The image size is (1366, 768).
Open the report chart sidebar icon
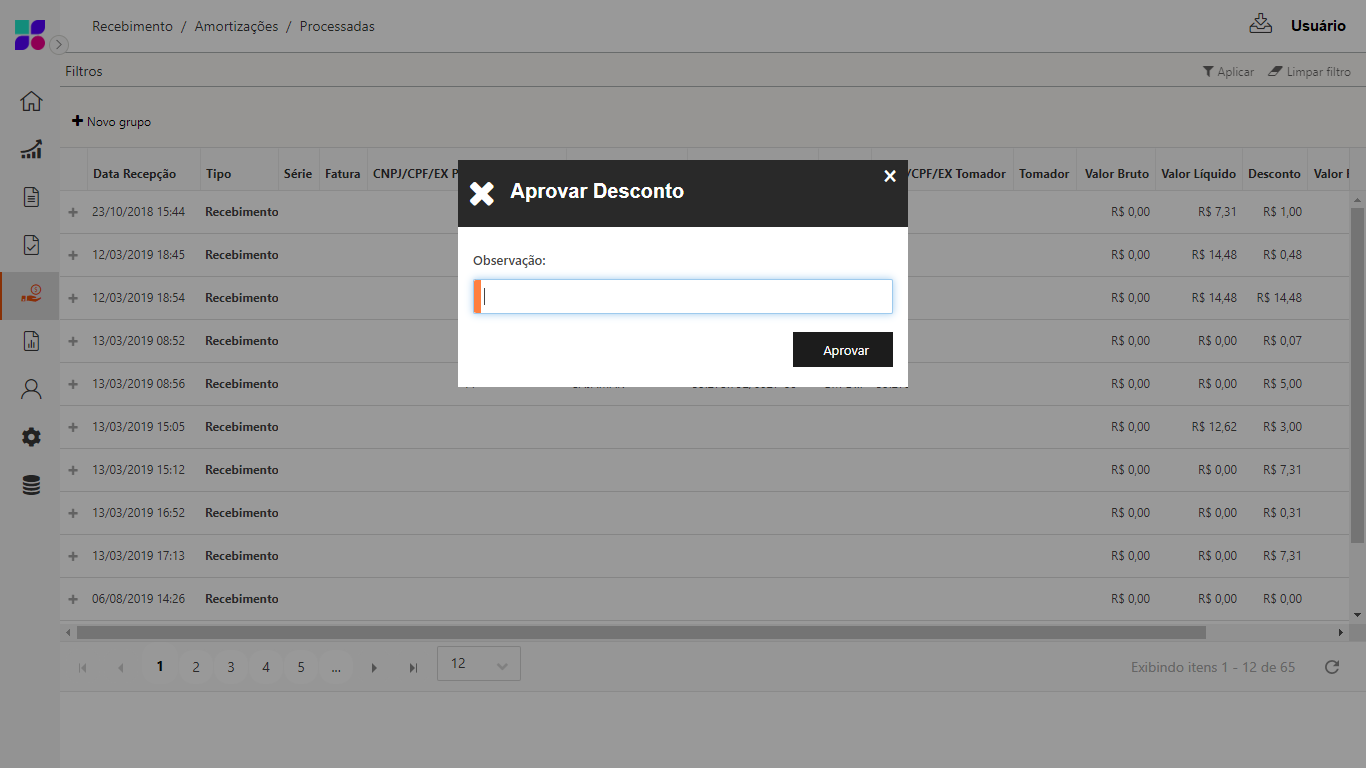(x=31, y=341)
